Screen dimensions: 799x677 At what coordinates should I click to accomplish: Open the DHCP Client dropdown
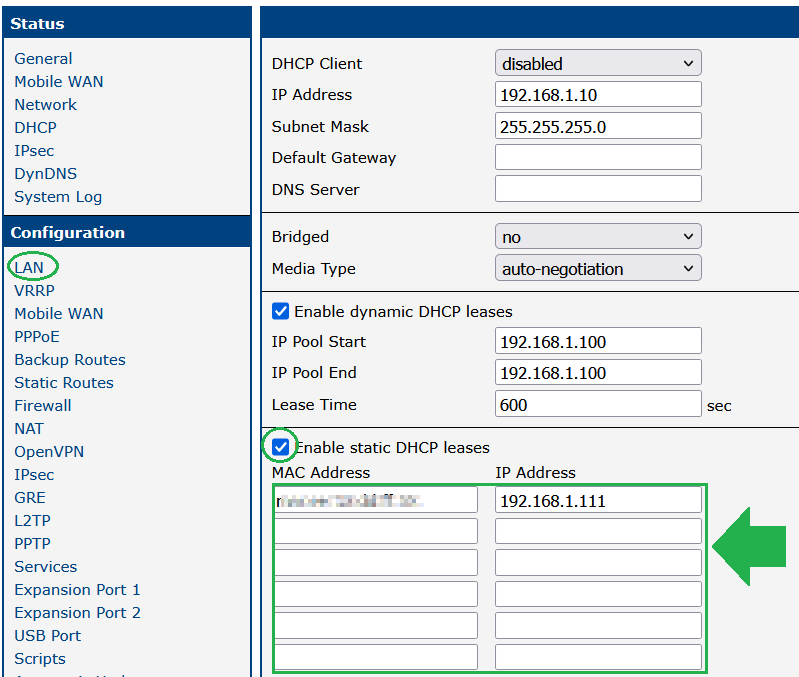pos(598,64)
